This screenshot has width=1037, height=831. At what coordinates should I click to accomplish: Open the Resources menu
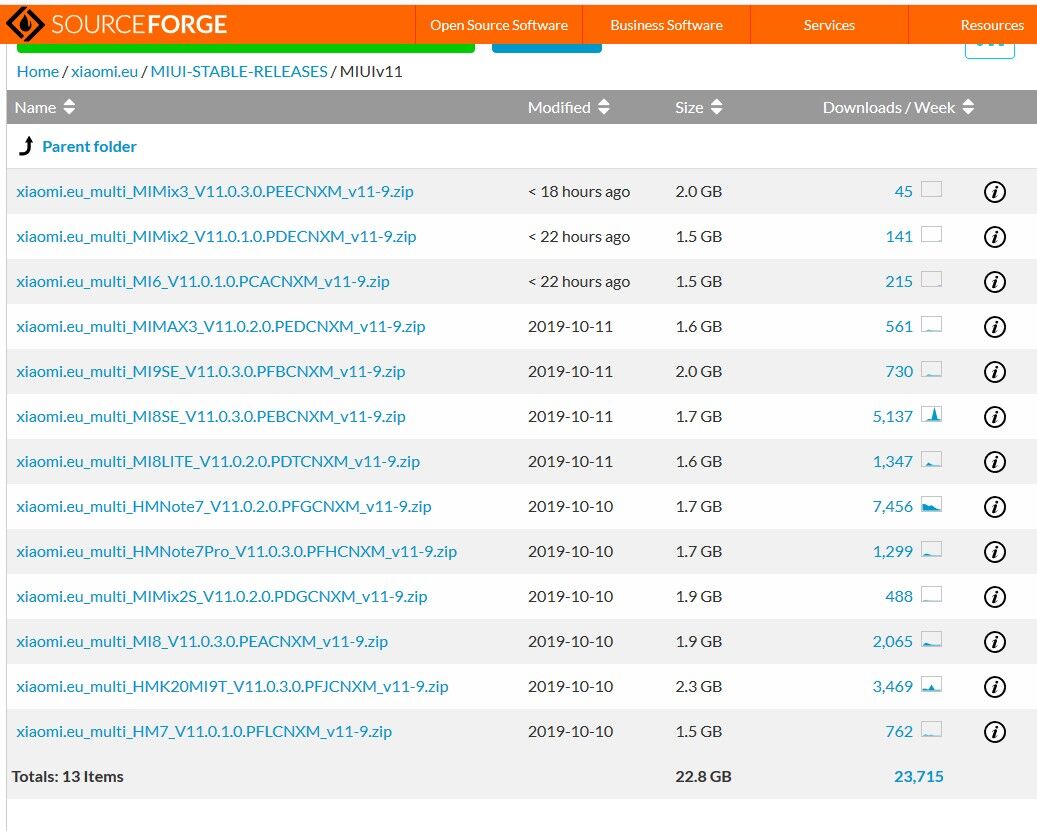tap(991, 25)
